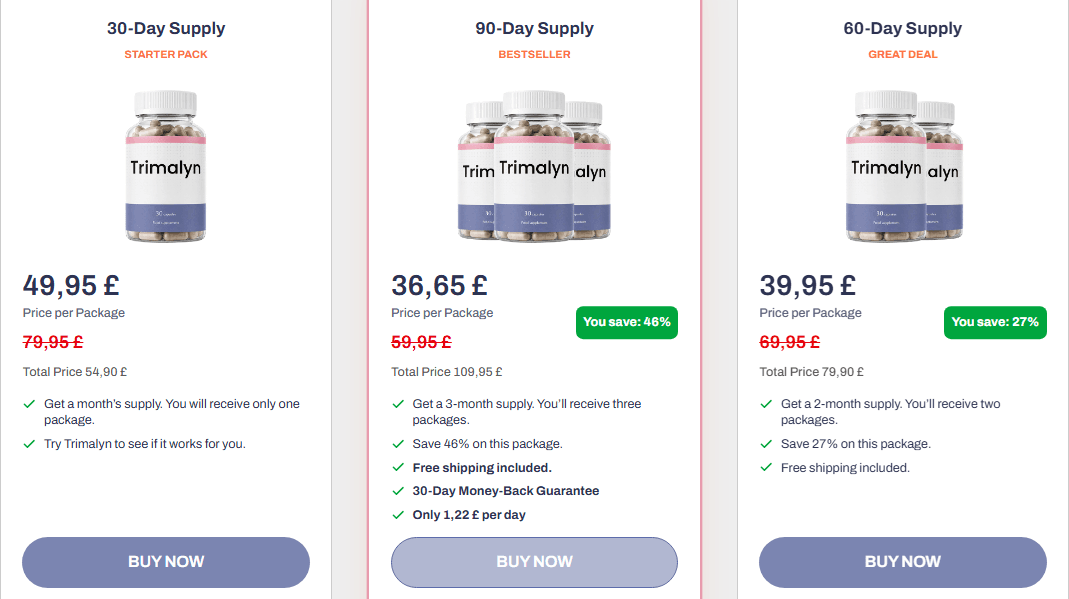Viewport: 1069px width, 599px height.
Task: Click BUY NOW for 90-Day Supply bestseller
Action: coord(534,562)
